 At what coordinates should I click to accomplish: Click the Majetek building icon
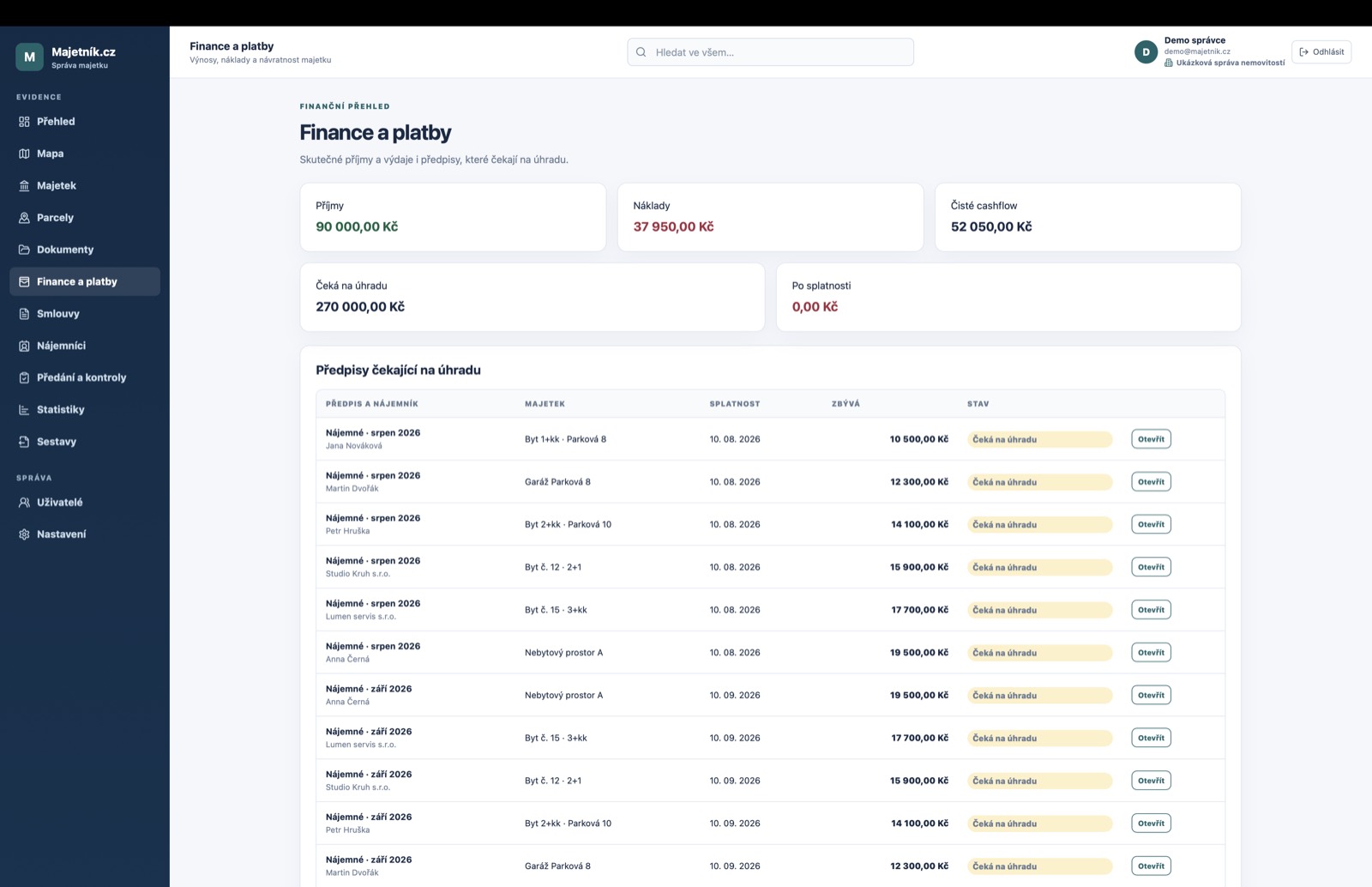click(24, 185)
